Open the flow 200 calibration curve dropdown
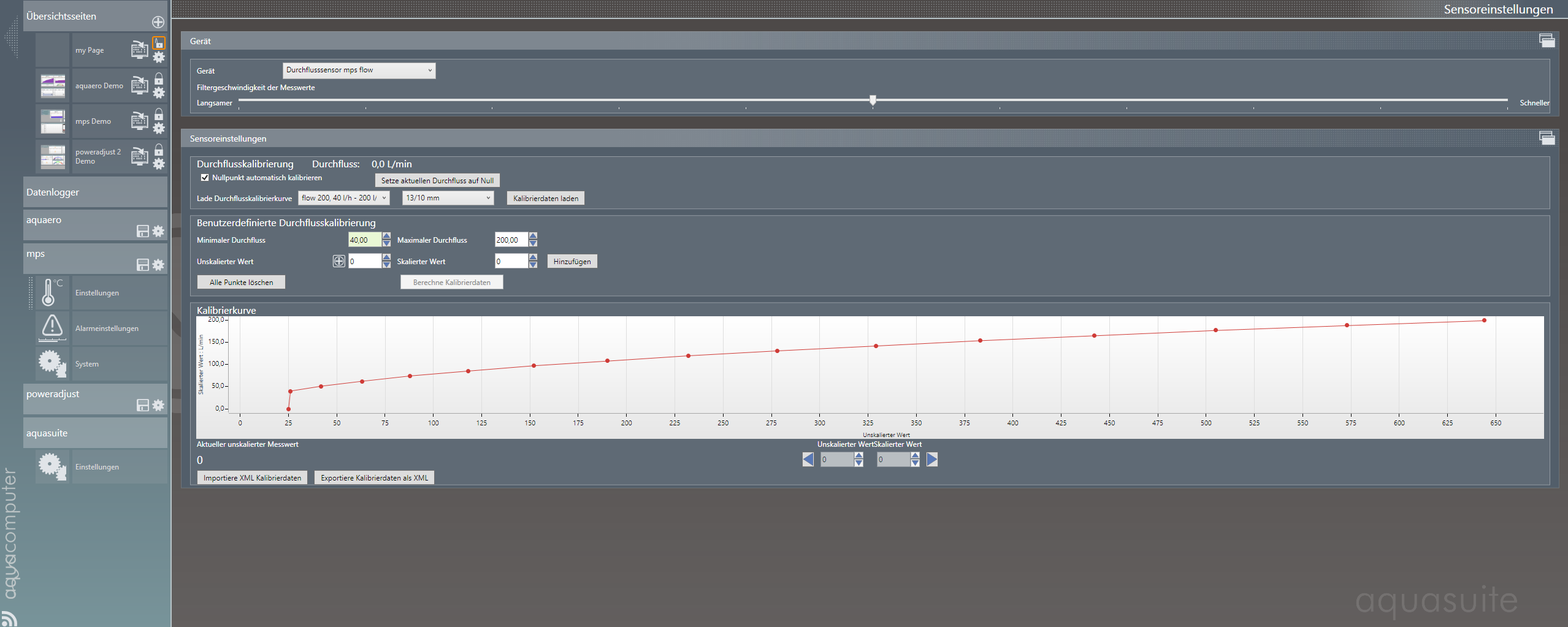1568x627 pixels. coord(344,198)
